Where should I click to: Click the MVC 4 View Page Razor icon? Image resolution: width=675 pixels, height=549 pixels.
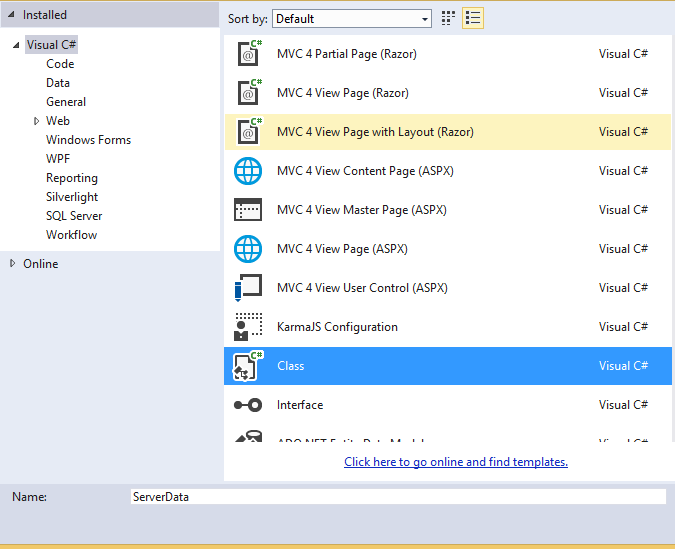click(247, 93)
